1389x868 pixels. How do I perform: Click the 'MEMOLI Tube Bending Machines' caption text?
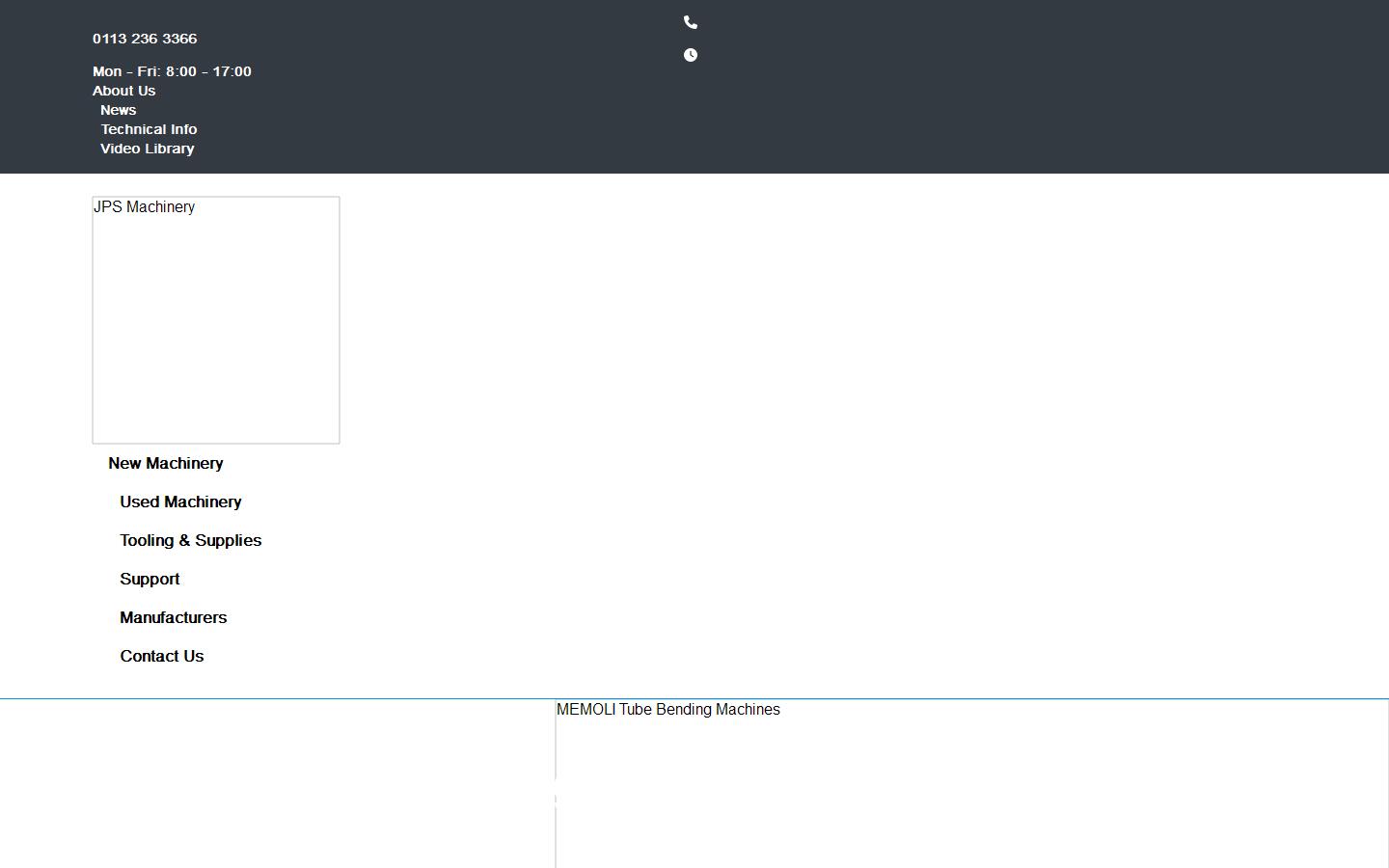(x=667, y=710)
